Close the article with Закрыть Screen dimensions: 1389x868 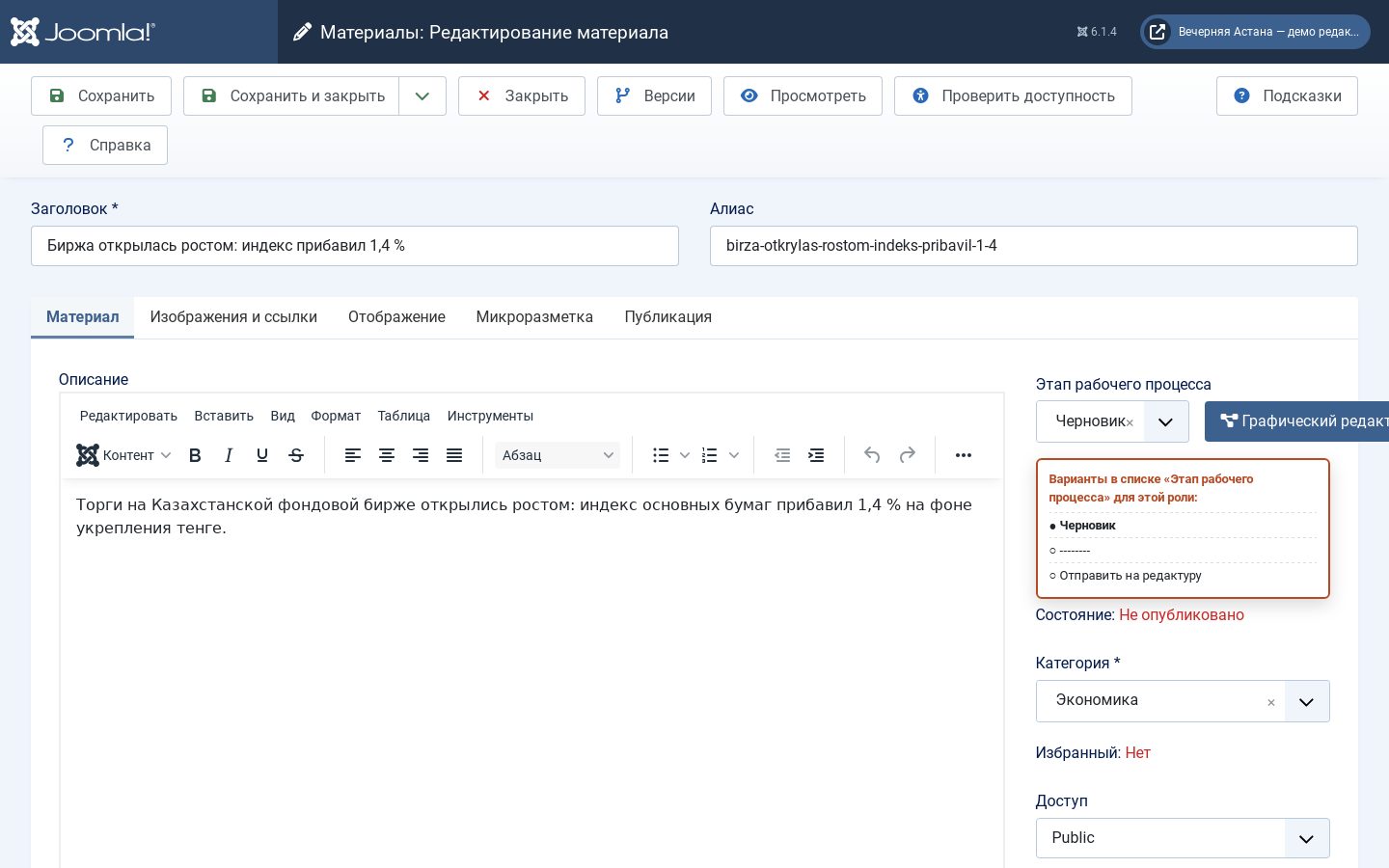pyautogui.click(x=522, y=95)
